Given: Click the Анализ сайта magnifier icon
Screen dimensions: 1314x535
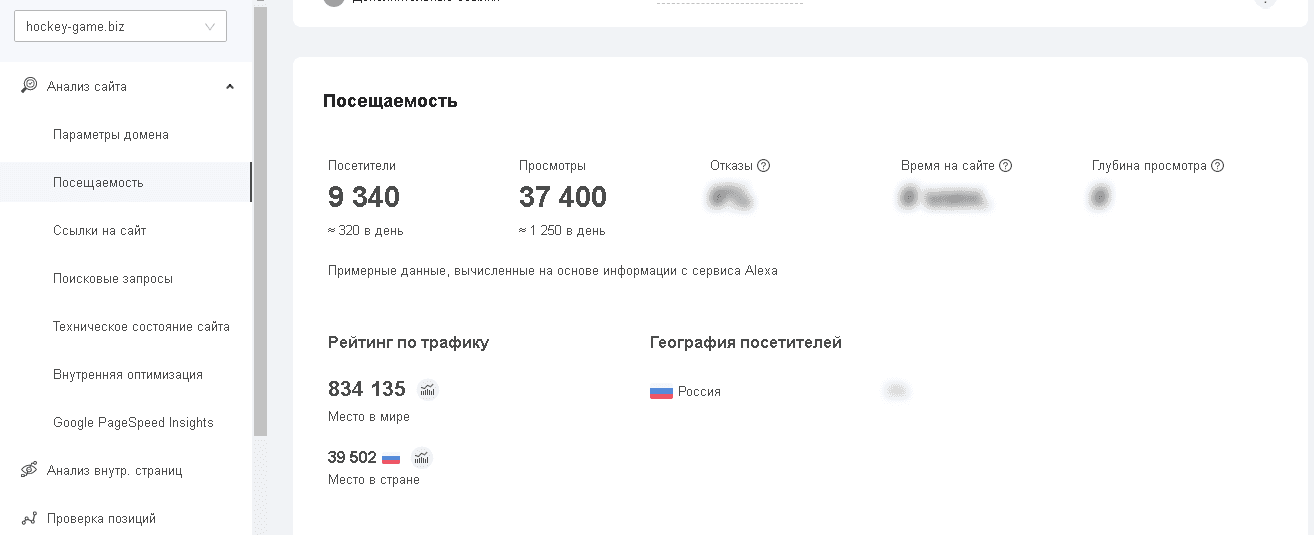Looking at the screenshot, I should click(x=30, y=86).
